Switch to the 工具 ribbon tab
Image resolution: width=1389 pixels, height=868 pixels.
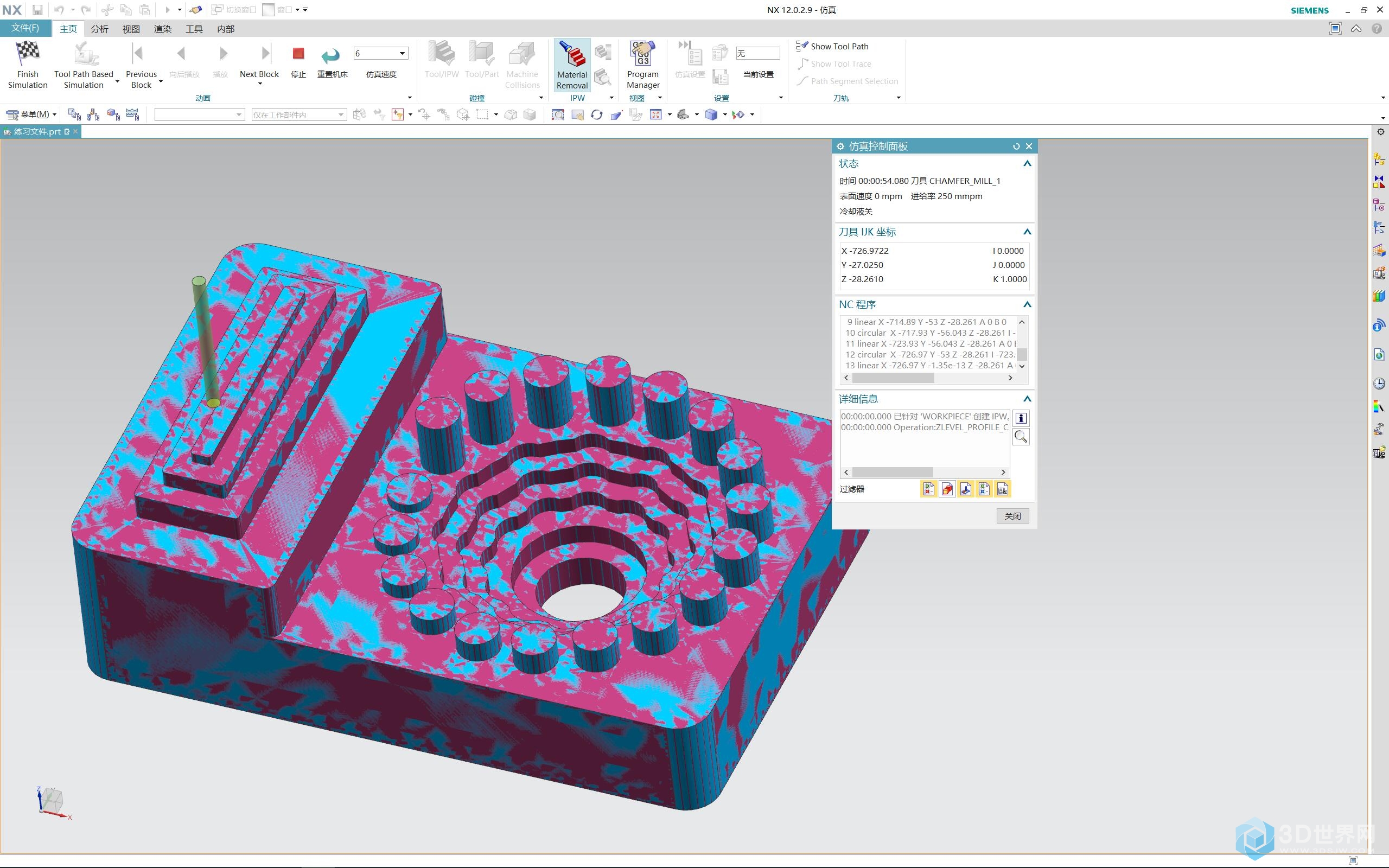[194, 29]
